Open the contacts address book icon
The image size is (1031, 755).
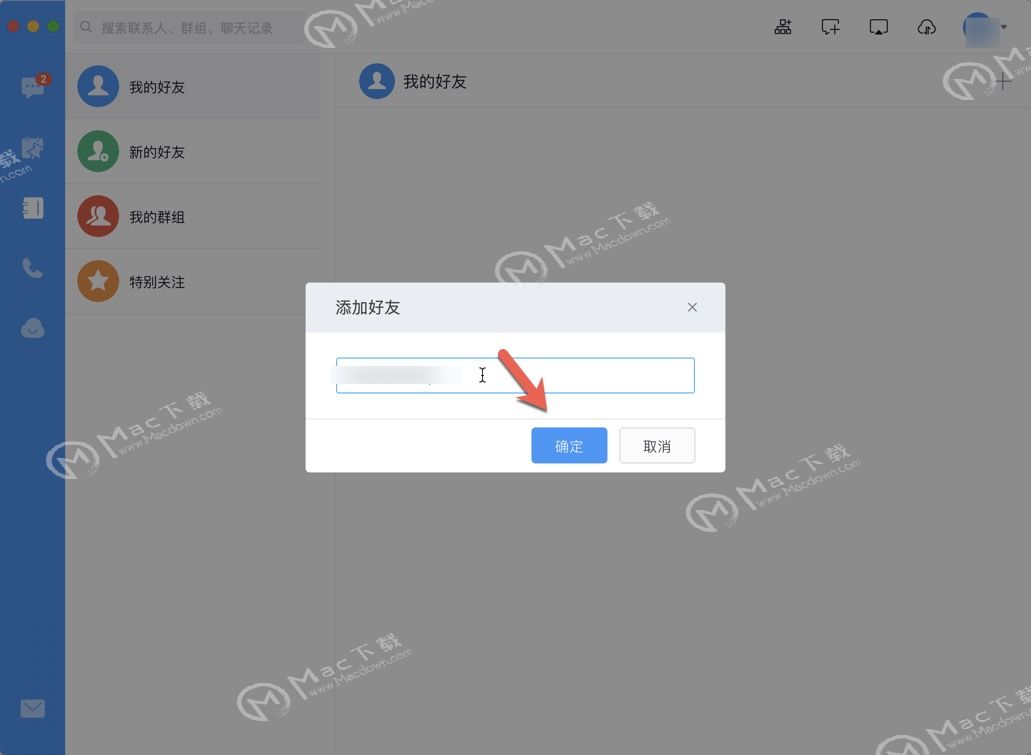(32, 208)
